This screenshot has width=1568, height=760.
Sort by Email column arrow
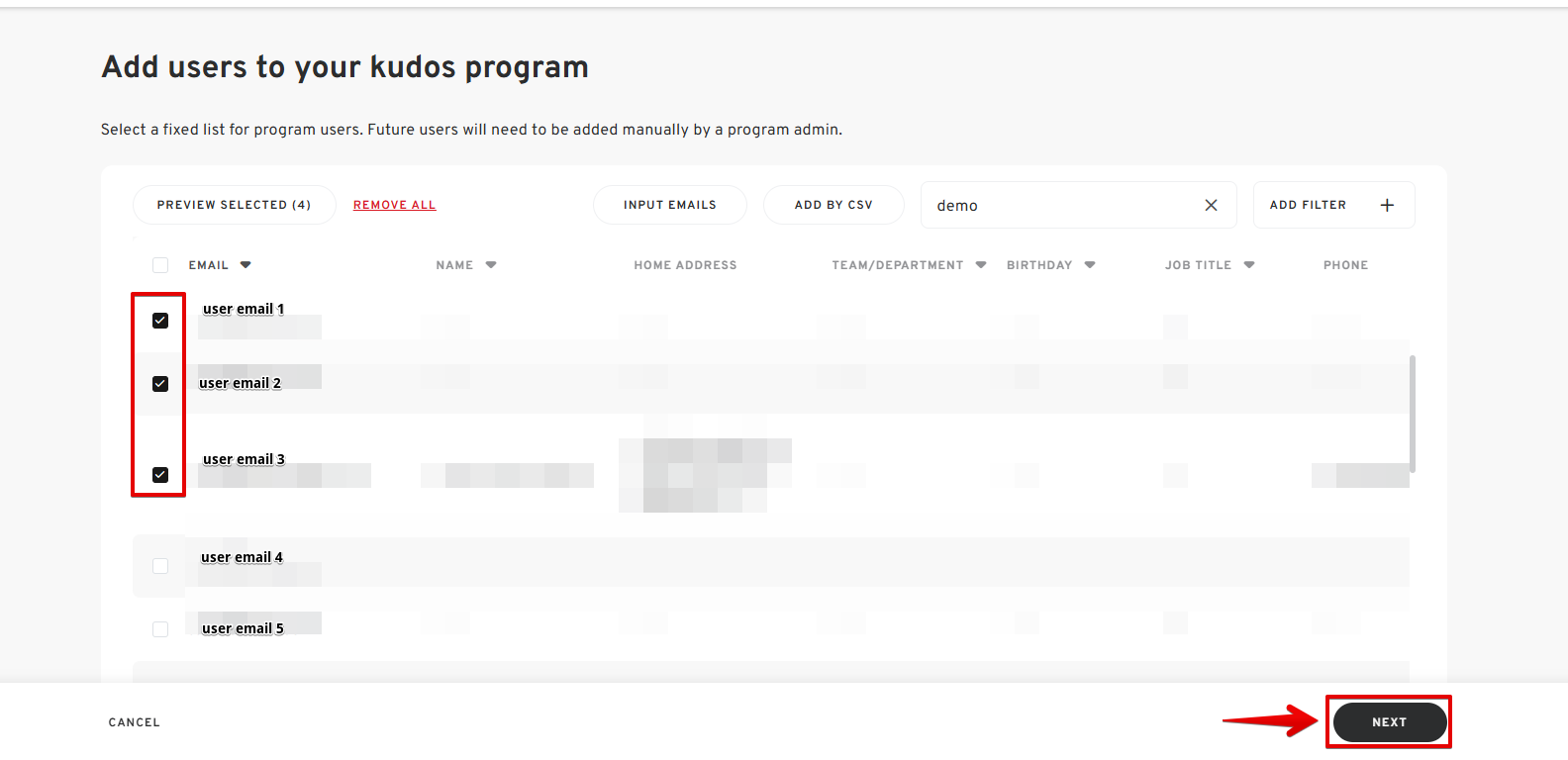click(x=245, y=265)
